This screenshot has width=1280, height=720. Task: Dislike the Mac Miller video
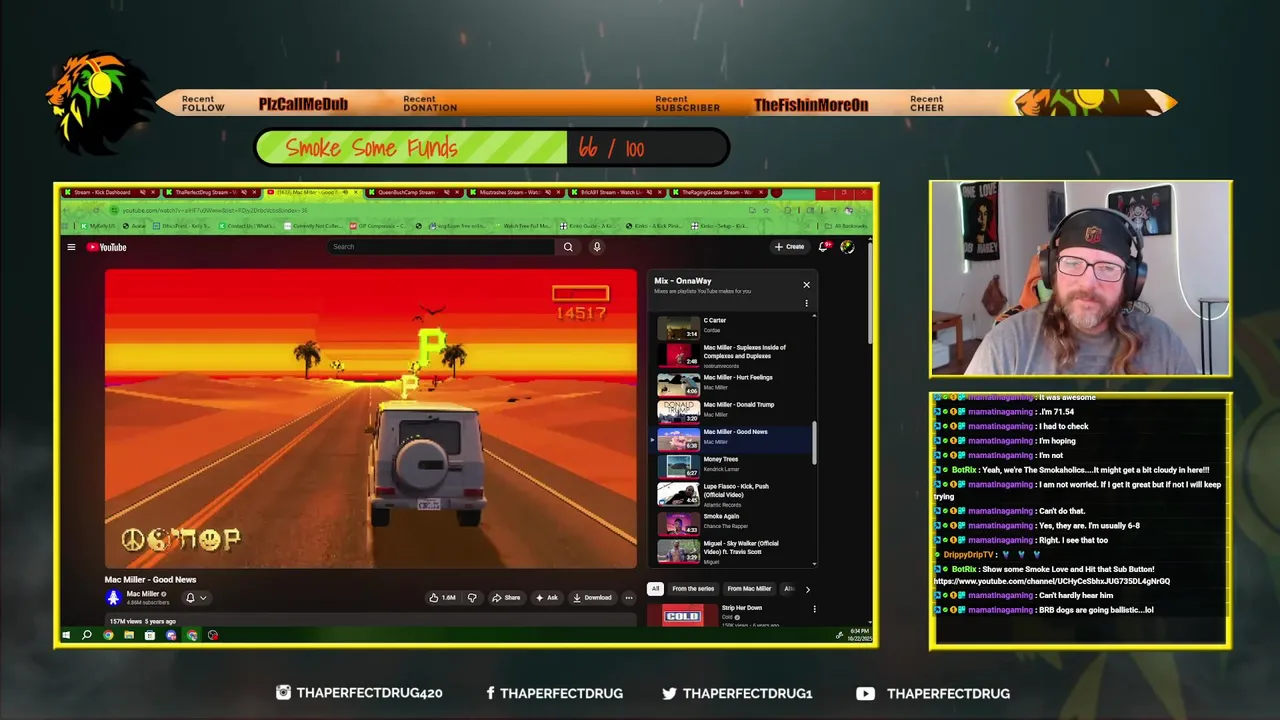click(472, 598)
